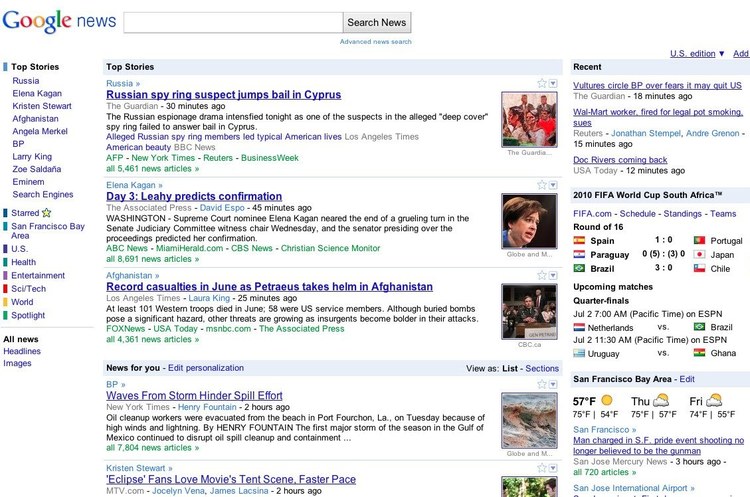Viewport: 750px width, 497px height.
Task: Open San Francisco Bay Area sidebar section
Action: tap(48, 231)
